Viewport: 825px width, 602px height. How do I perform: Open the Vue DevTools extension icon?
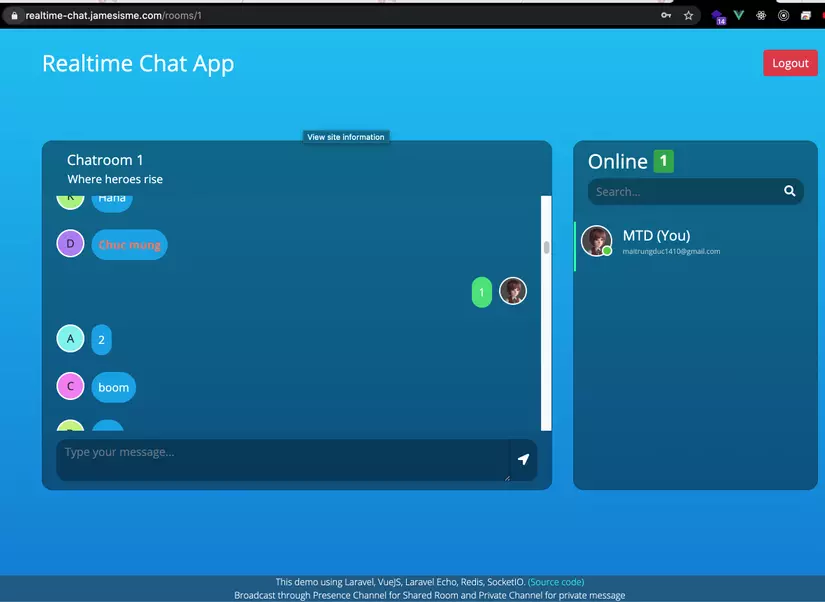coord(739,15)
